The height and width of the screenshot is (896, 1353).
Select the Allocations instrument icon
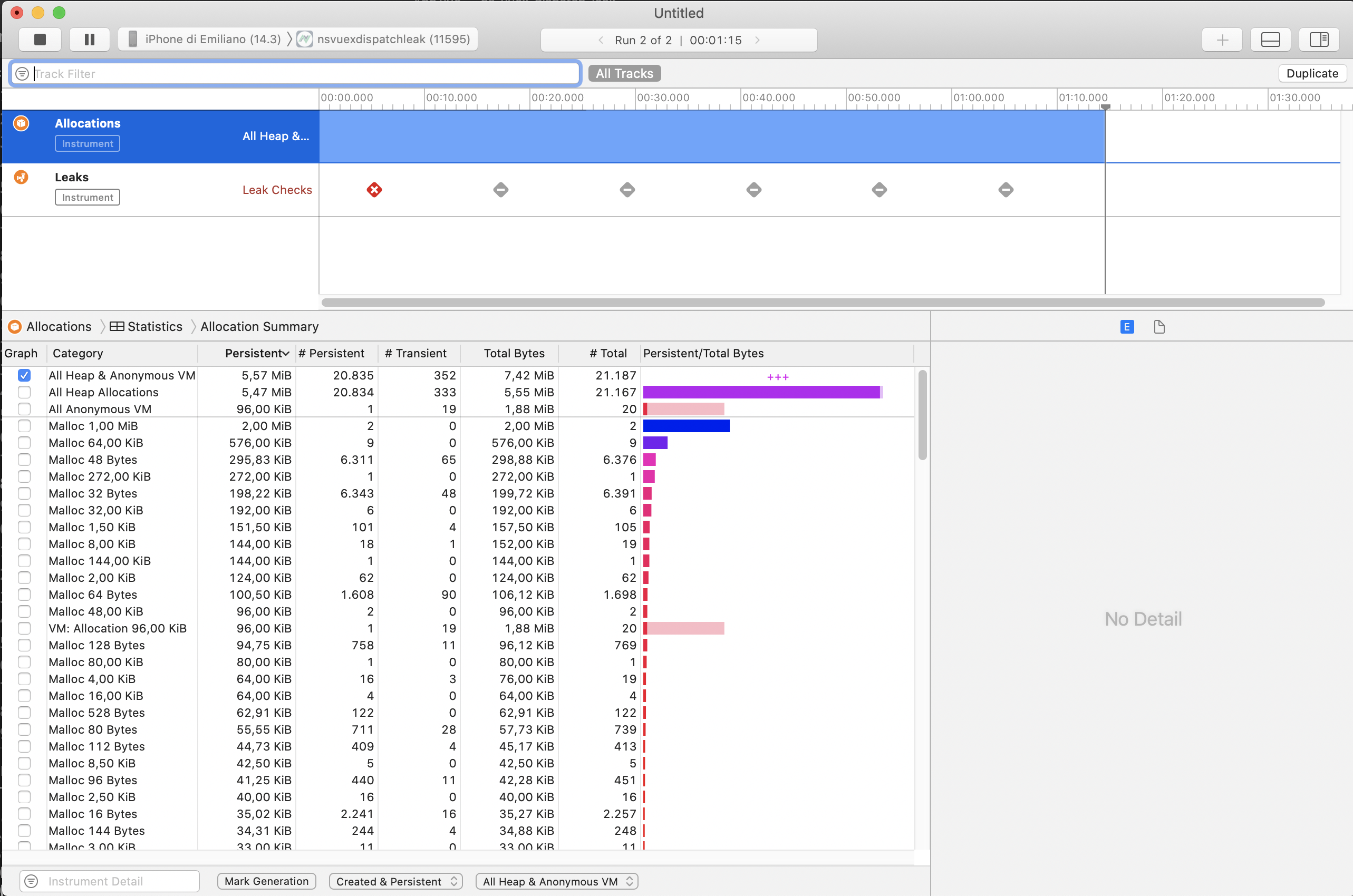tap(21, 123)
